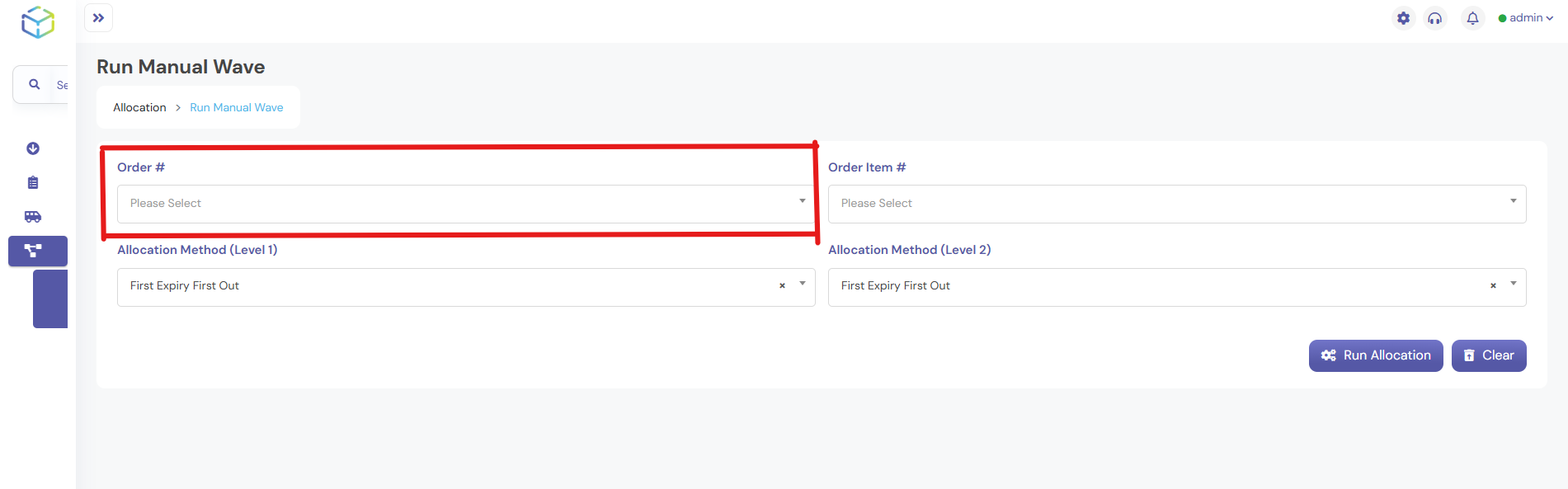This screenshot has height=489, width=1568.
Task: Remove First Expiry First Out from Level 2
Action: pyautogui.click(x=1492, y=286)
